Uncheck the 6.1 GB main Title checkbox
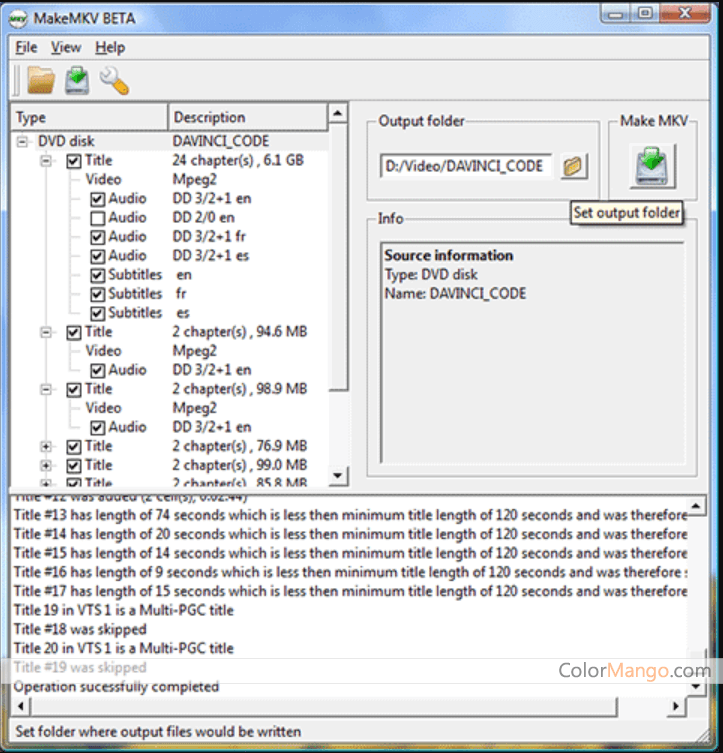The width and height of the screenshot is (723, 753). [x=74, y=161]
